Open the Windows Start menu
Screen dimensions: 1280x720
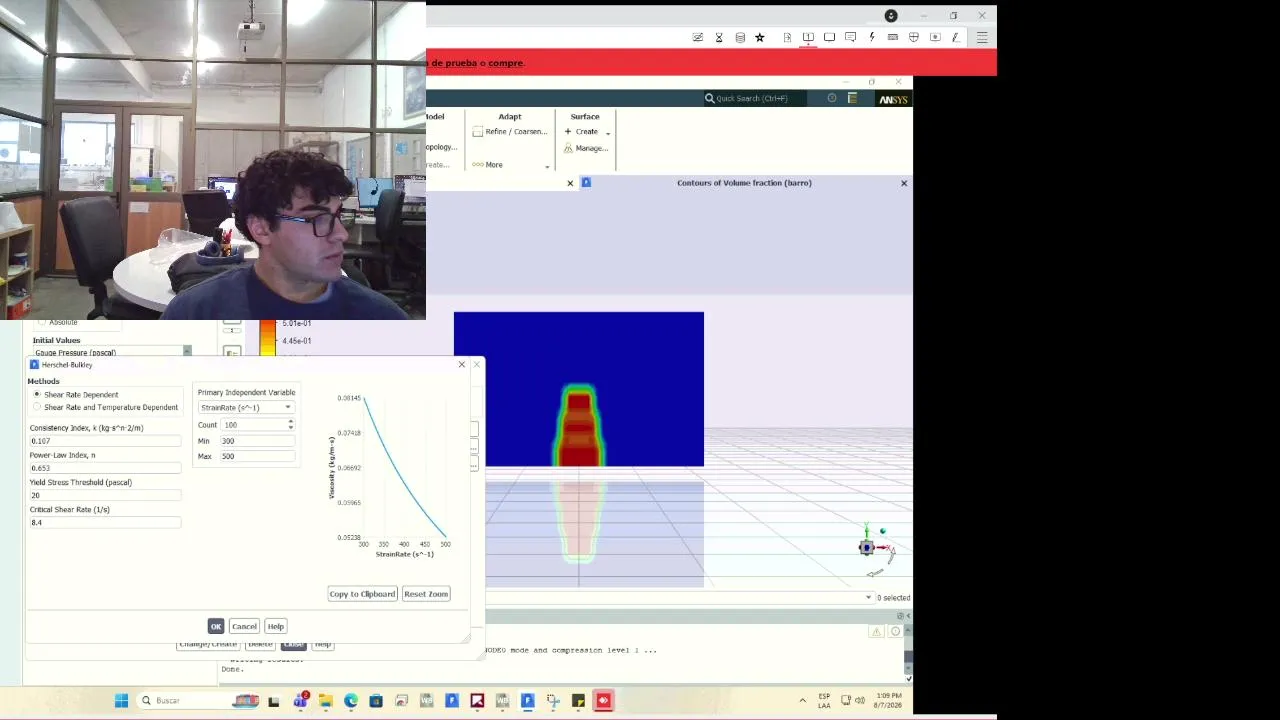[x=121, y=701]
